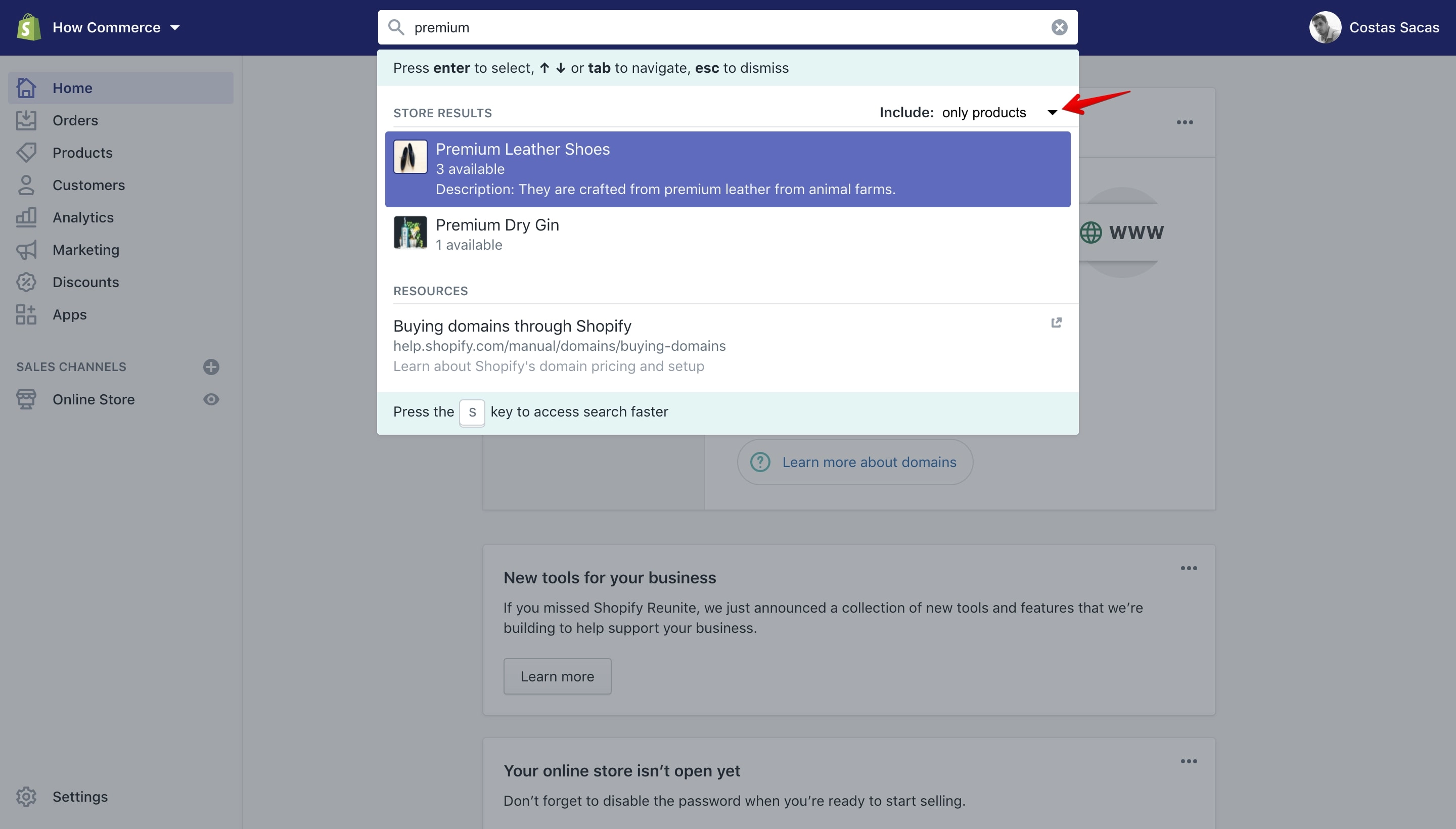Screen dimensions: 1456x829
Task: Open New tools card three-dot menu
Action: coord(1189,568)
